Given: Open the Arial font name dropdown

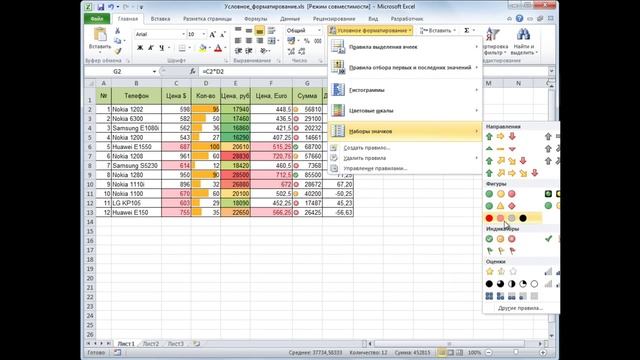Looking at the screenshot, I should [183, 35].
